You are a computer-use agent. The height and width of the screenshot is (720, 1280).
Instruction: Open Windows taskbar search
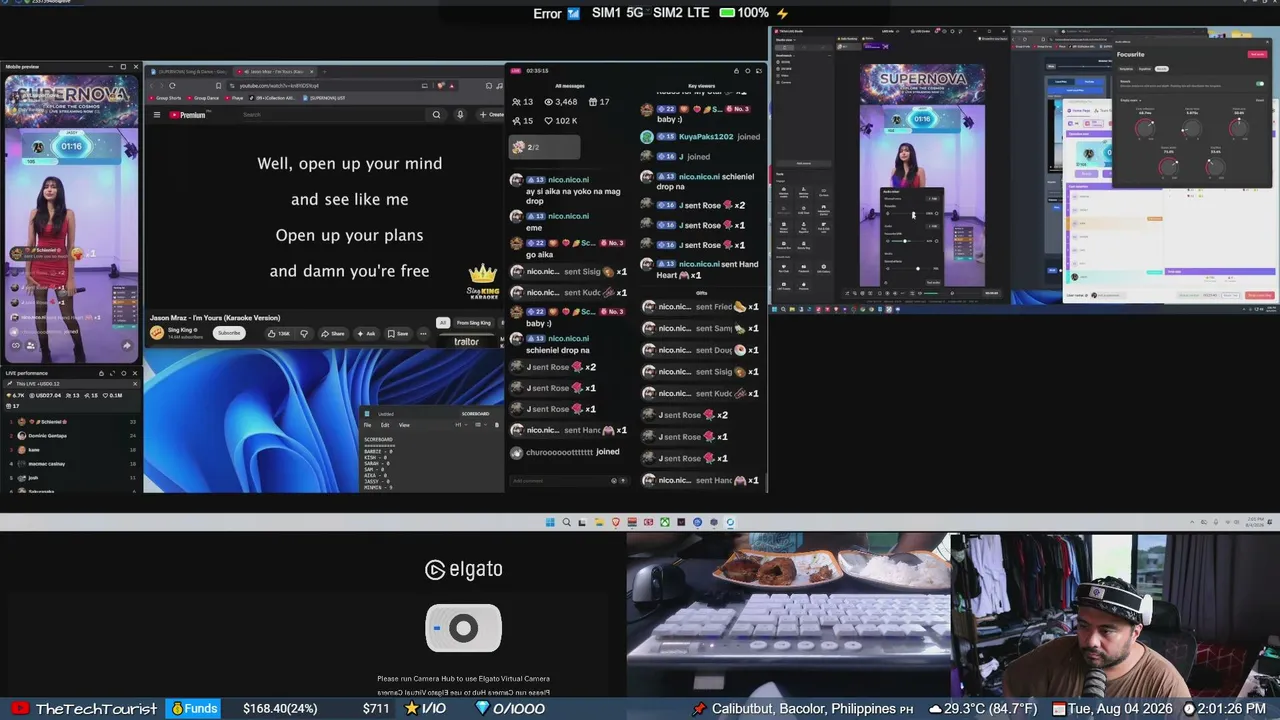click(x=566, y=522)
